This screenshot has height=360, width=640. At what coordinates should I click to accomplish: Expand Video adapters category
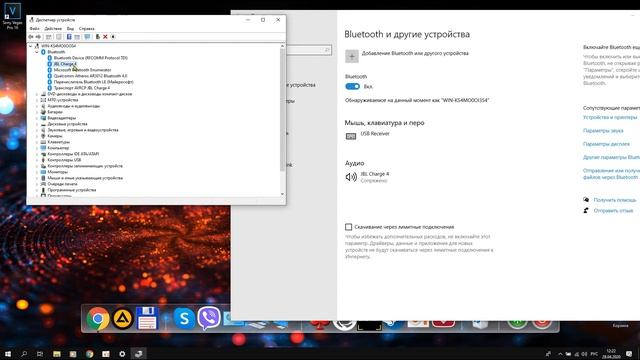point(37,118)
